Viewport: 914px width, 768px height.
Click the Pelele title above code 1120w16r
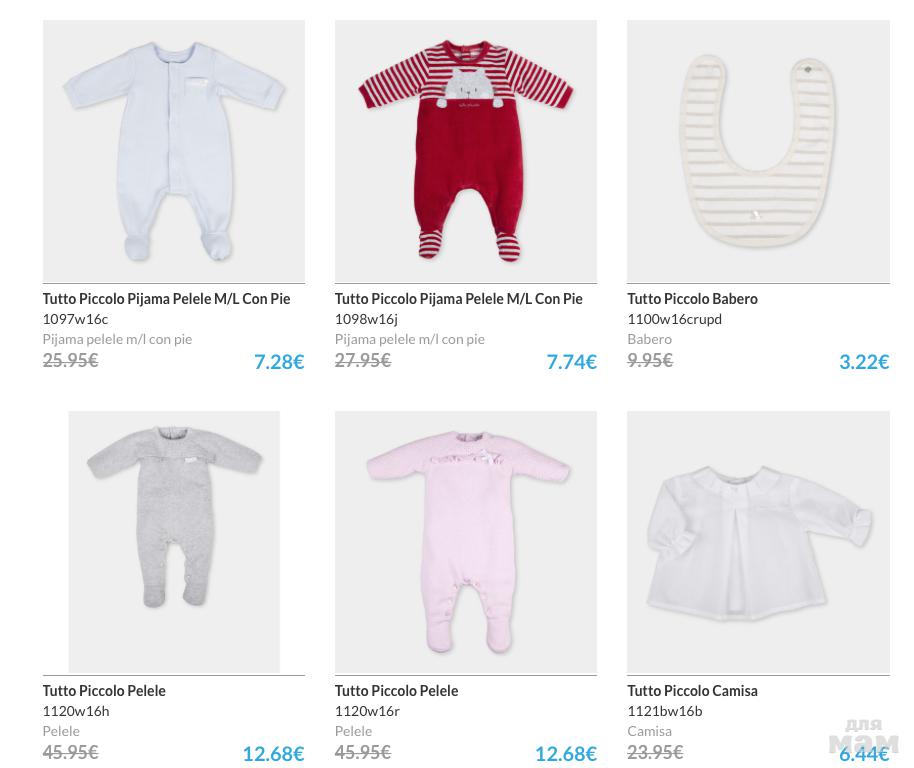pos(396,691)
